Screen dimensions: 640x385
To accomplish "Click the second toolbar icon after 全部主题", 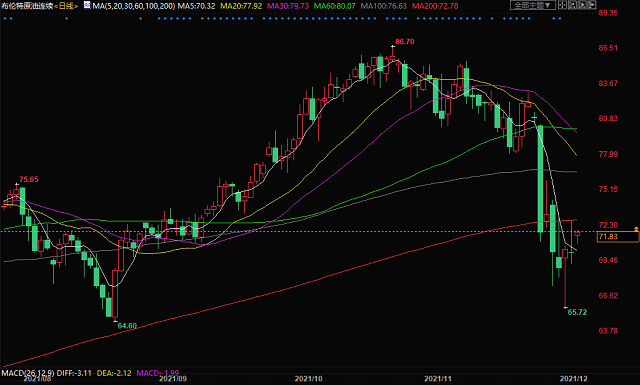I will coord(572,5).
